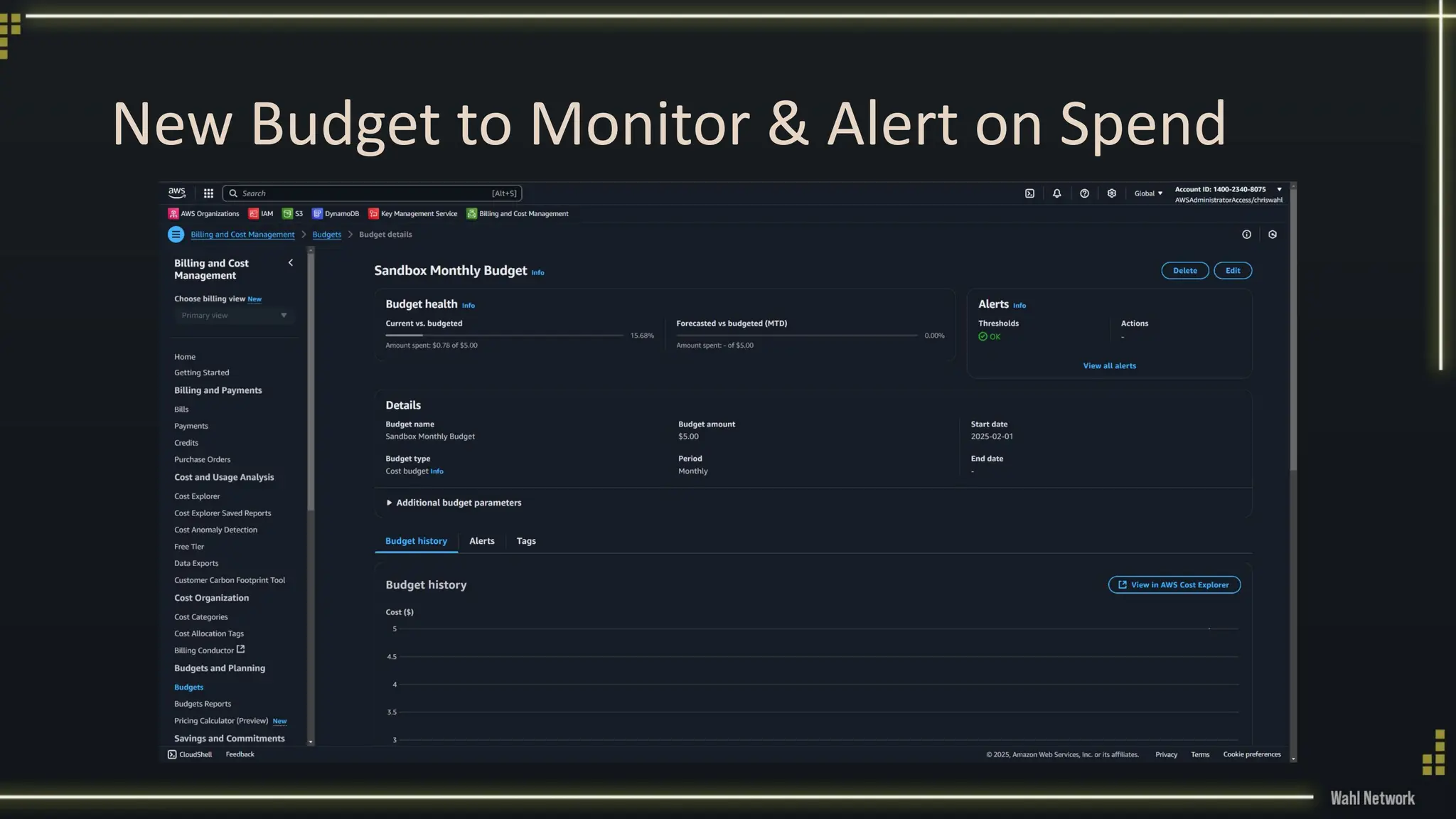Click View all alerts link

pos(1109,365)
